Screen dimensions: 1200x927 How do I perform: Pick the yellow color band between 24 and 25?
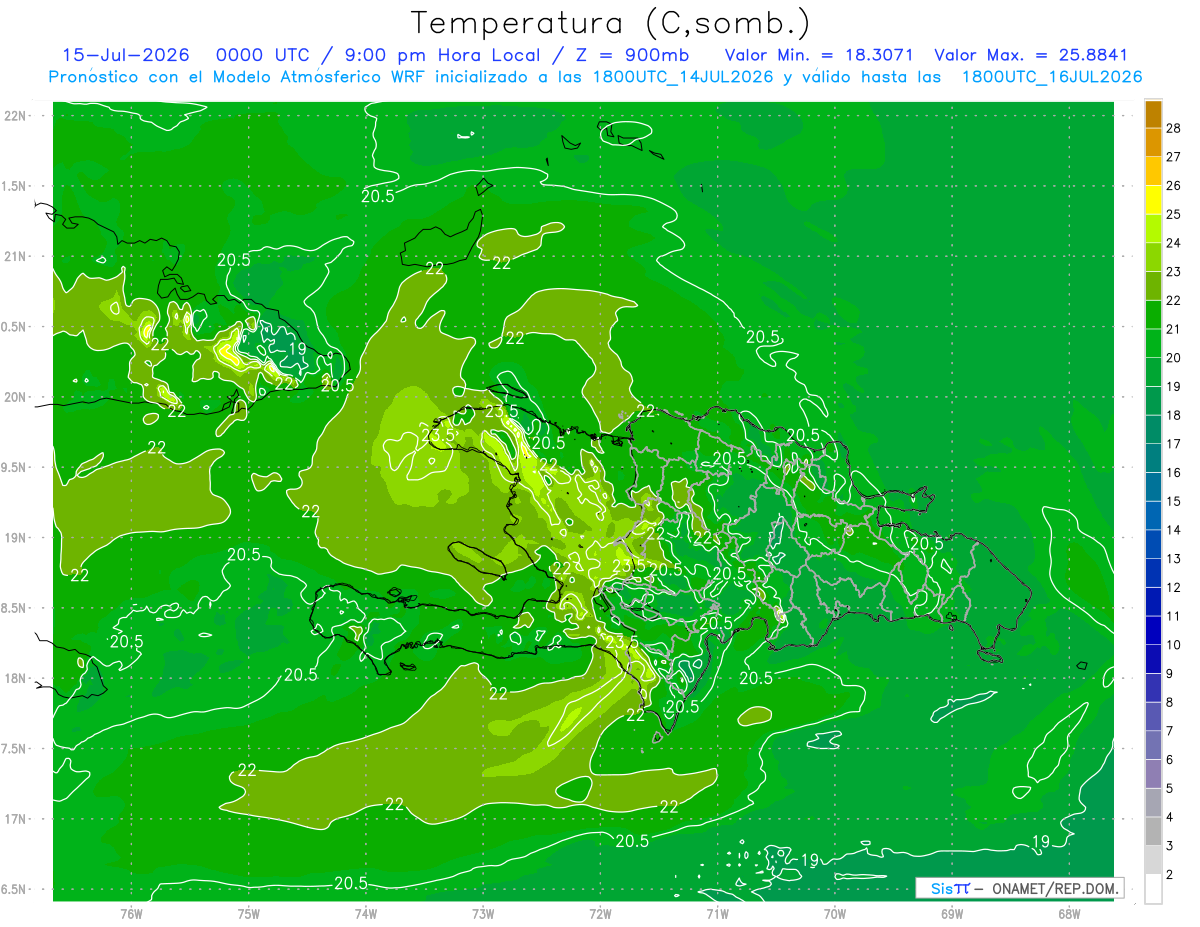1153,229
